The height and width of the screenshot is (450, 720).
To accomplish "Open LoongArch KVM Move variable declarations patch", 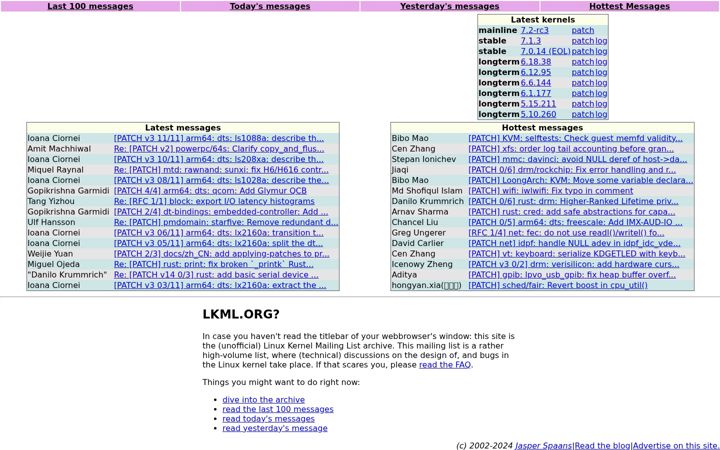I will pyautogui.click(x=580, y=180).
